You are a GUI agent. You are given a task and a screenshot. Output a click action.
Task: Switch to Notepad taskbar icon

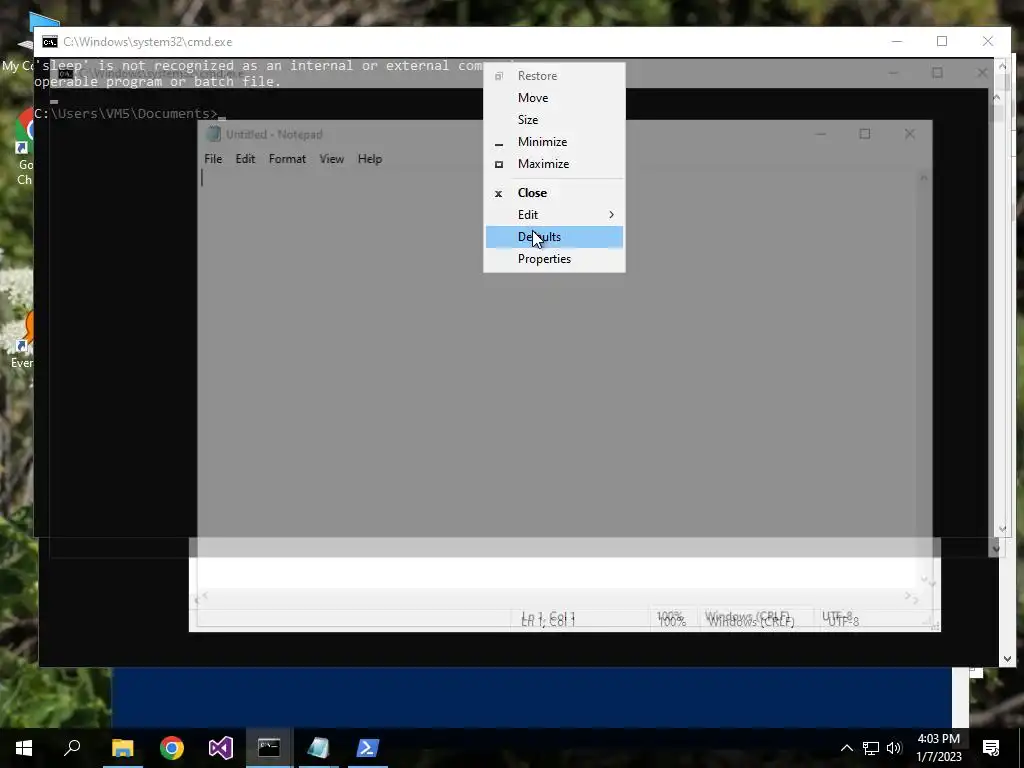[x=318, y=748]
